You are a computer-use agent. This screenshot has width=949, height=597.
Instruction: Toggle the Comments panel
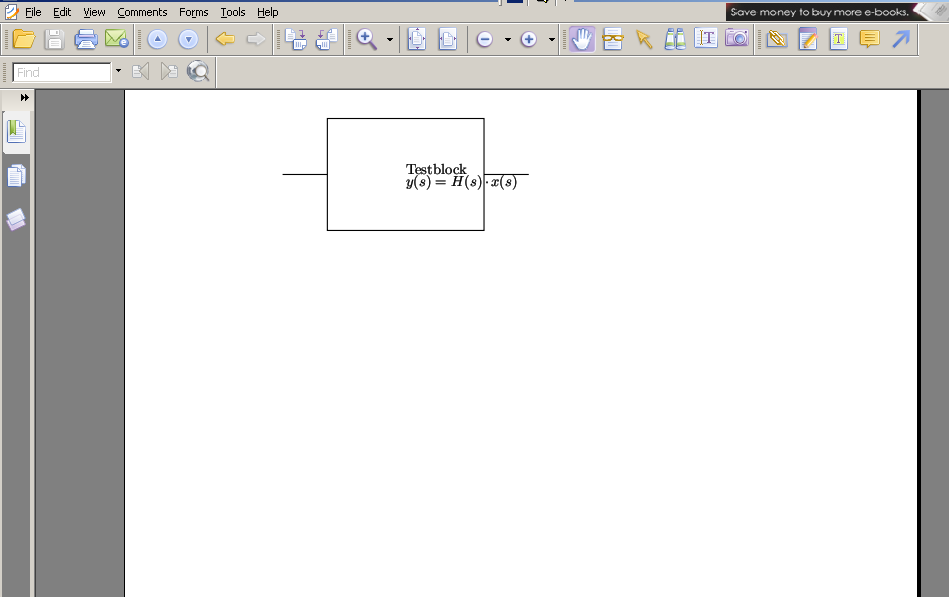(16, 219)
